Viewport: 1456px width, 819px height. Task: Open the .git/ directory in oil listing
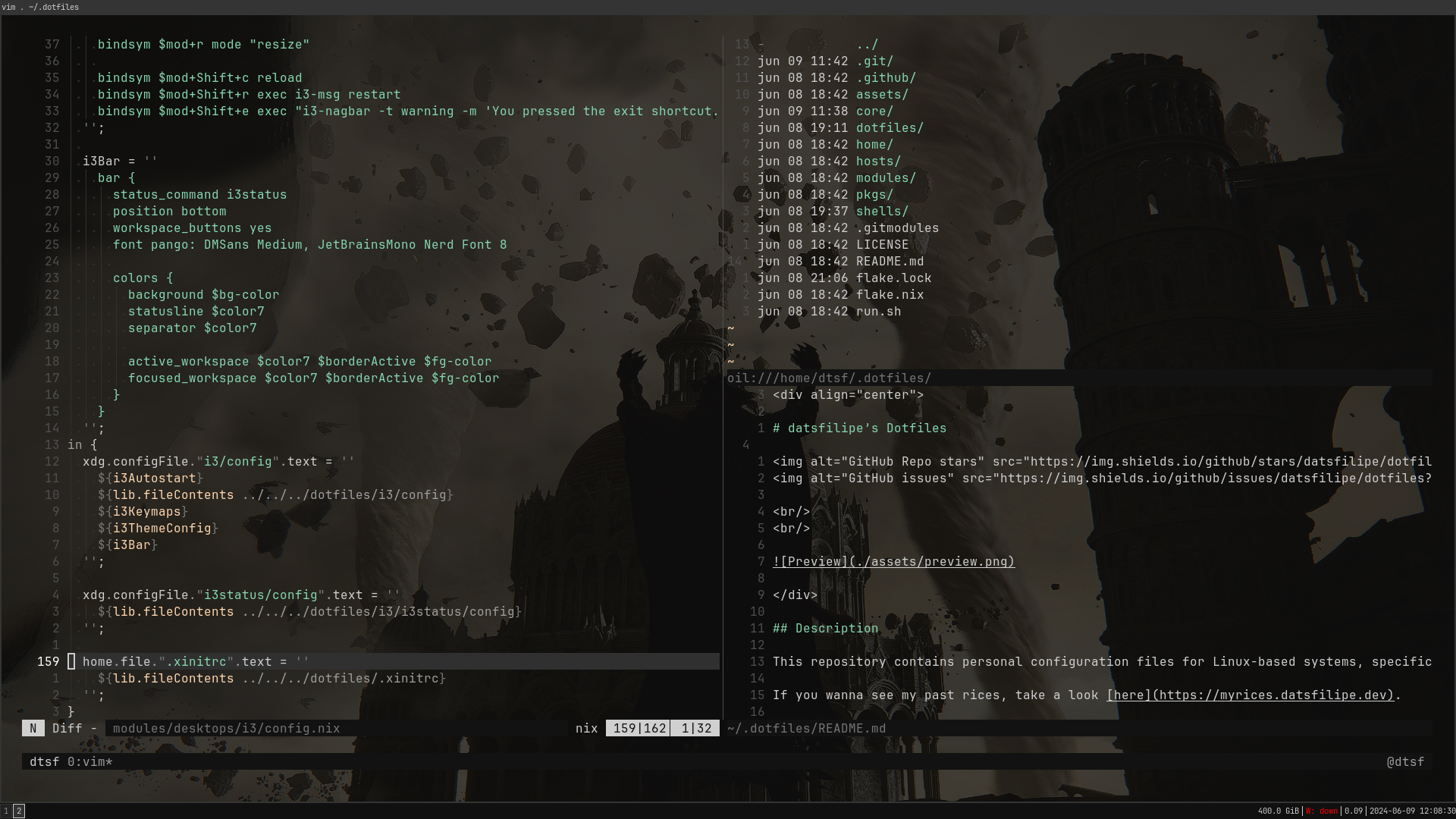point(874,61)
